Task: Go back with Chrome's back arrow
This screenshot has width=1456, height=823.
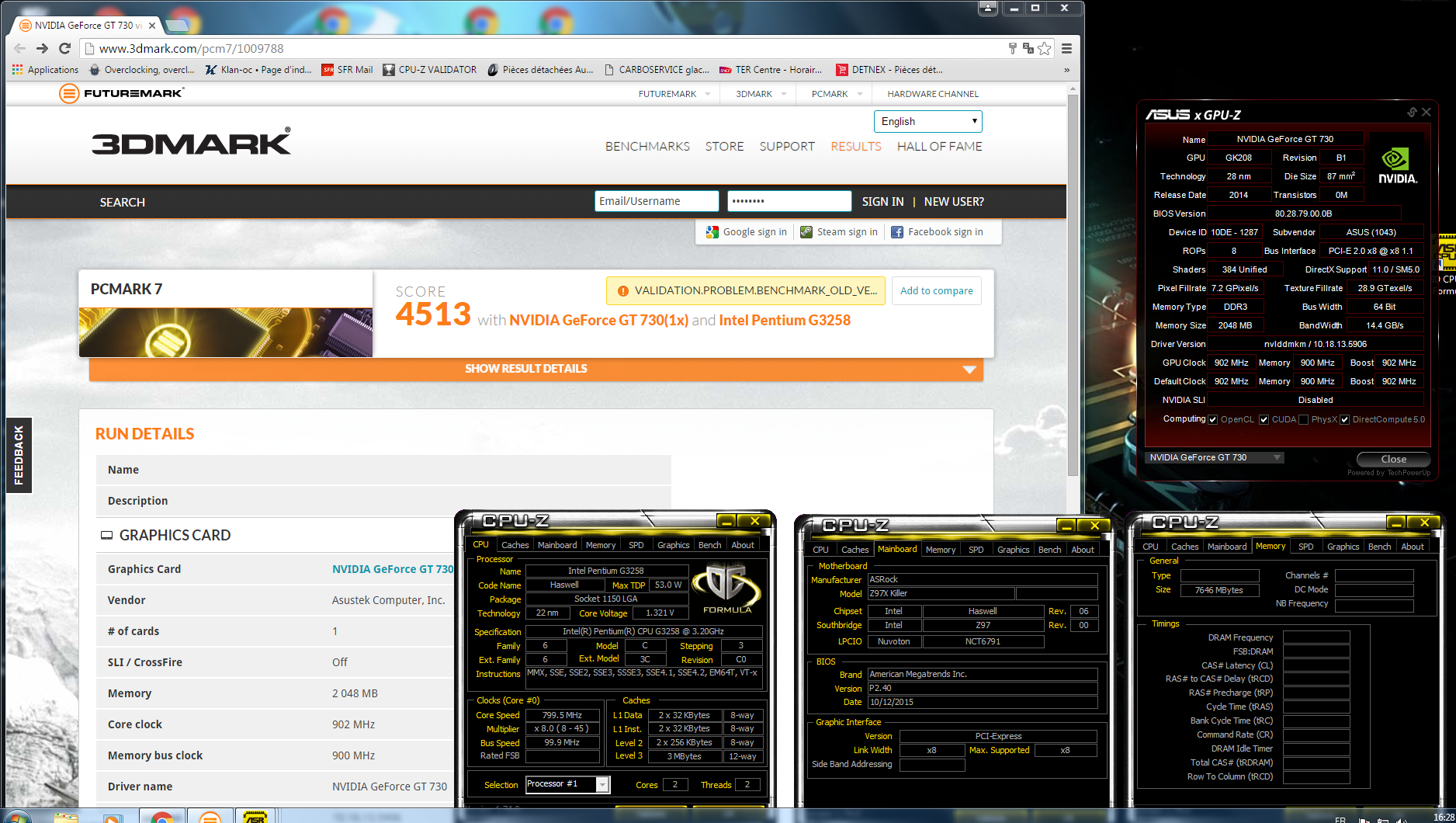Action: click(x=19, y=48)
